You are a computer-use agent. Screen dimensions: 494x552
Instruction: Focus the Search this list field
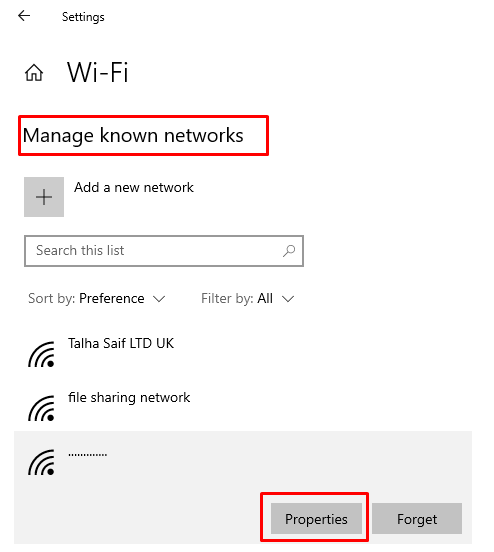pyautogui.click(x=164, y=251)
